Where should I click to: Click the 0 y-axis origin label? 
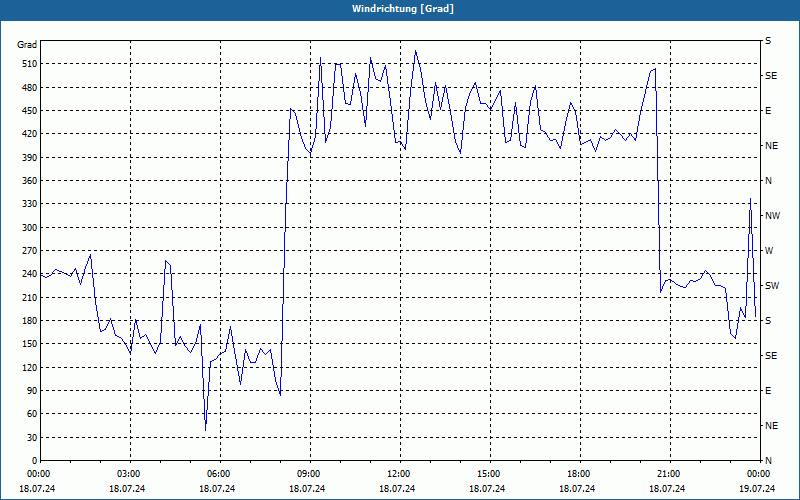coord(35,461)
